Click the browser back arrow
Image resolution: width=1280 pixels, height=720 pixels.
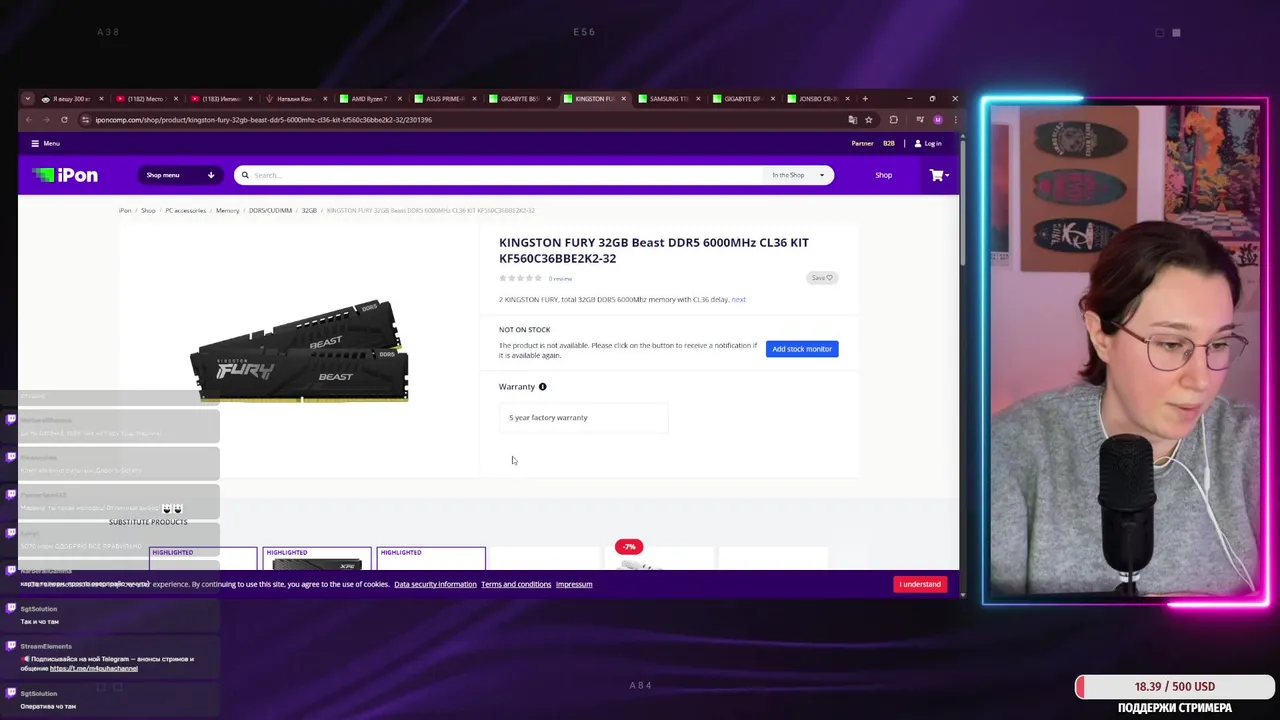[x=29, y=119]
